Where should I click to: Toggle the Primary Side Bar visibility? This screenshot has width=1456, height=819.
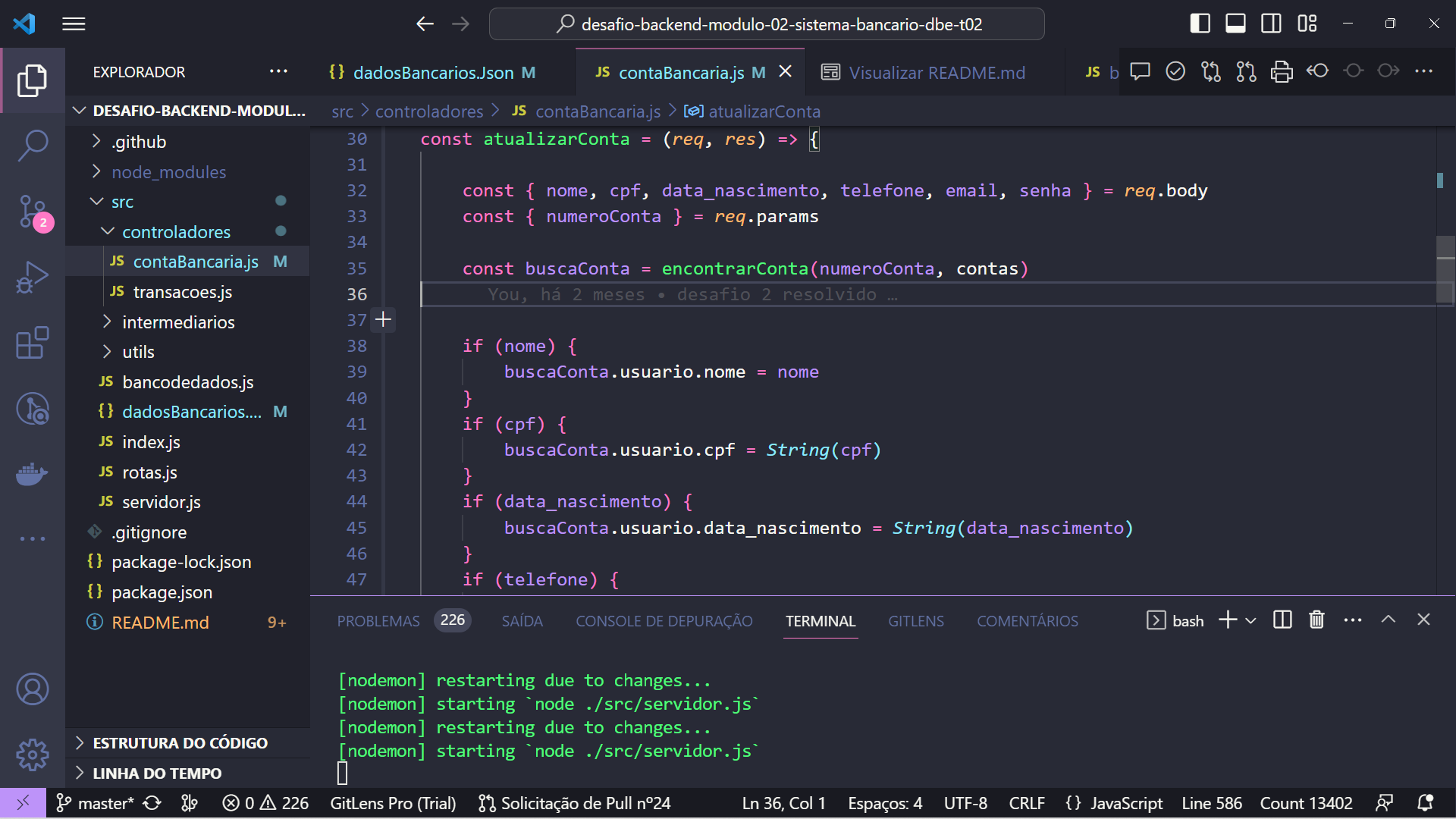pos(1199,24)
